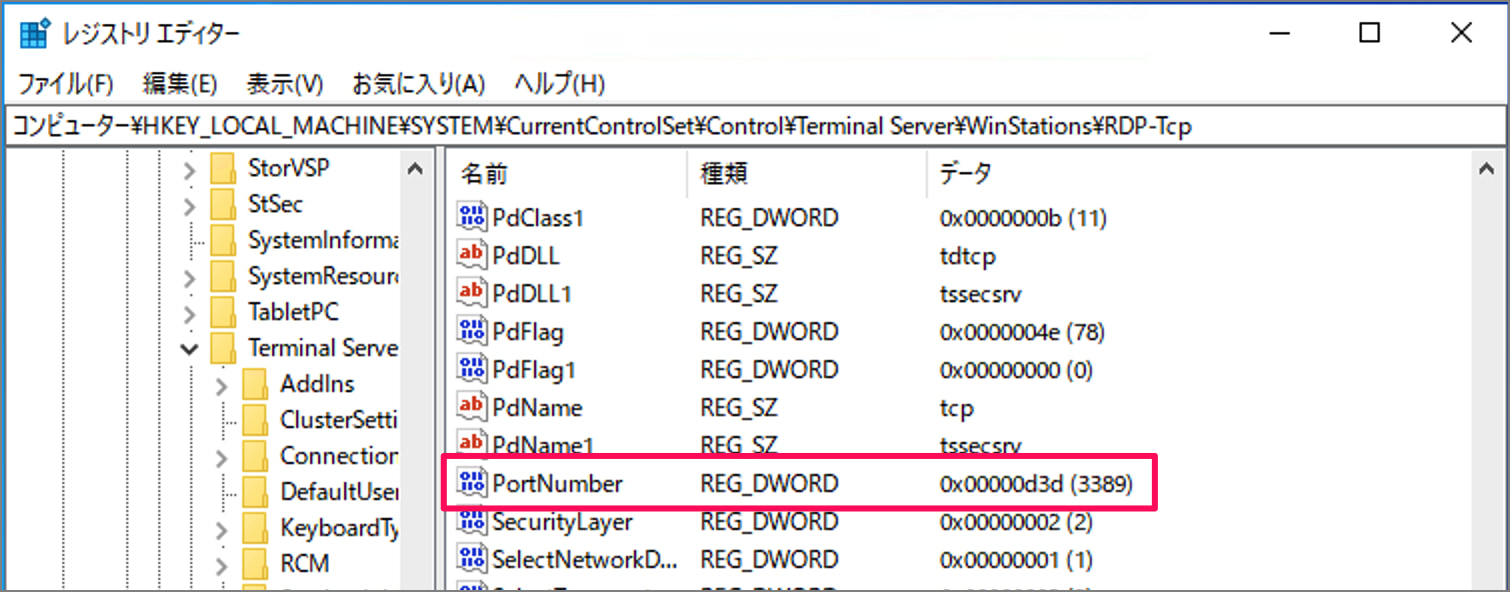The image size is (1510, 592).
Task: Select the StSec tree item
Action: pyautogui.click(x=274, y=203)
